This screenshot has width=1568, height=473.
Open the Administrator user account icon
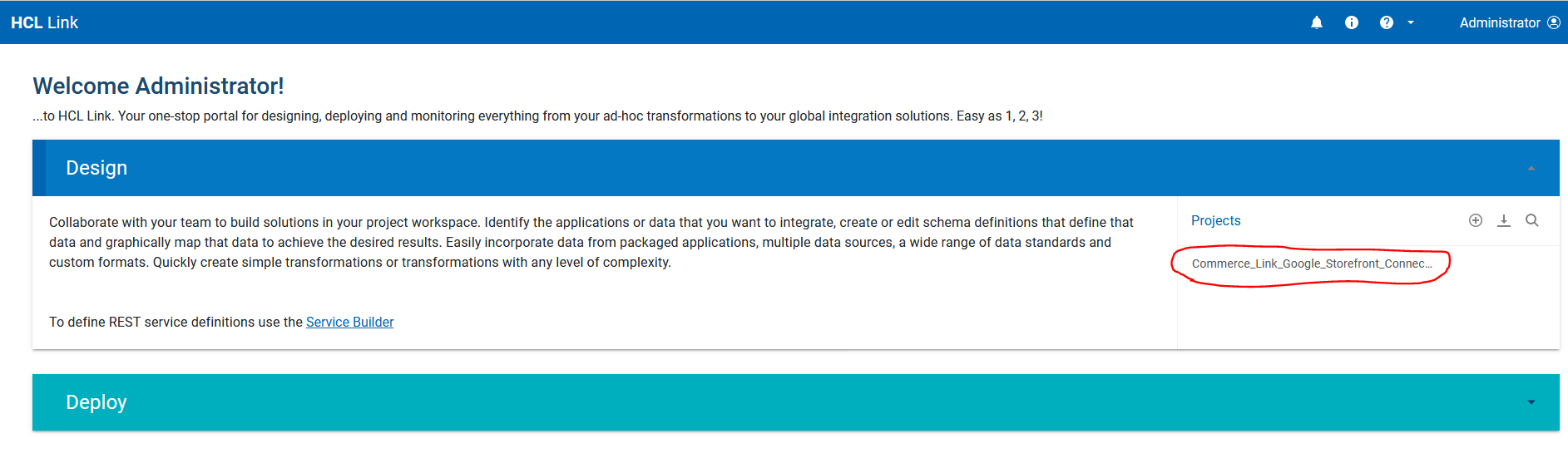coord(1554,22)
